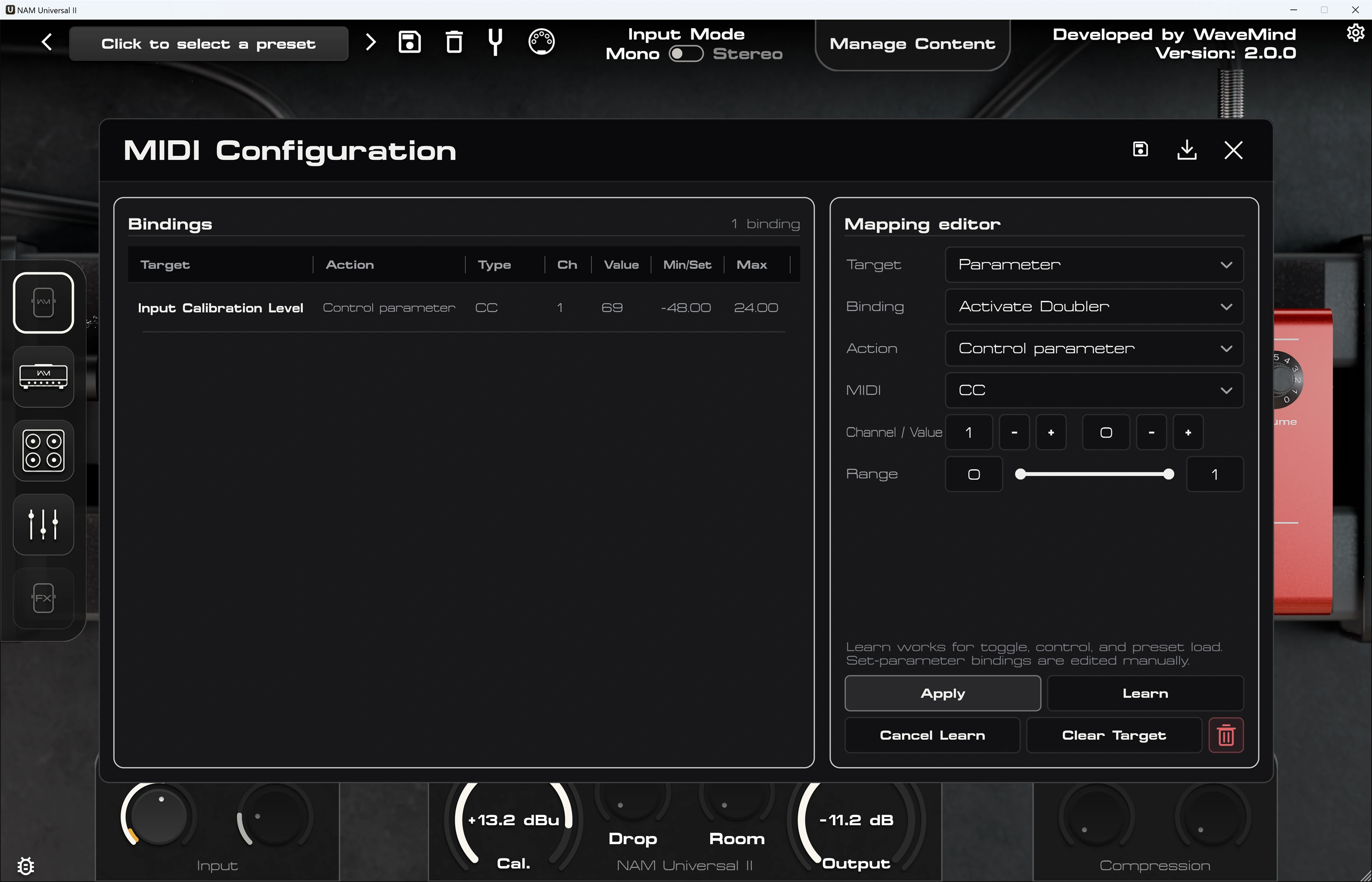The height and width of the screenshot is (882, 1372).
Task: Select the NAM pedal sidebar icon
Action: pyautogui.click(x=43, y=302)
